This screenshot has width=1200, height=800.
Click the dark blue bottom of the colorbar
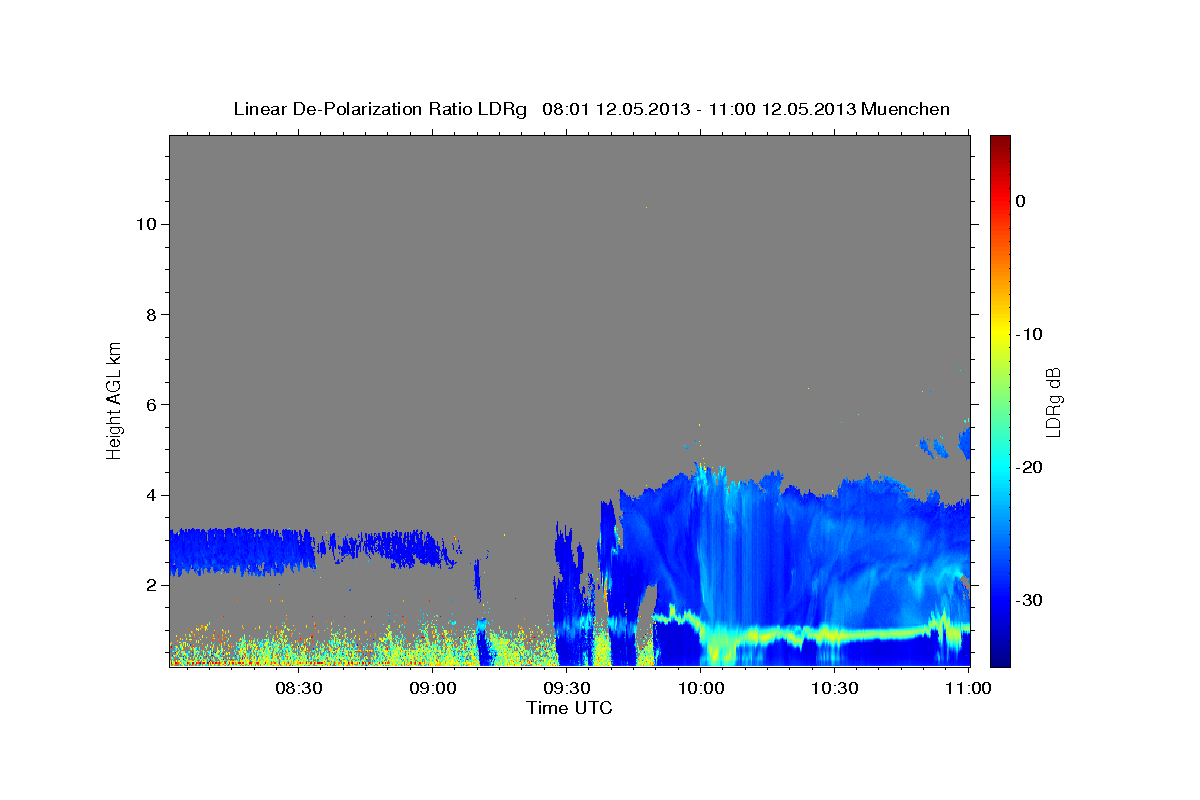click(x=999, y=657)
